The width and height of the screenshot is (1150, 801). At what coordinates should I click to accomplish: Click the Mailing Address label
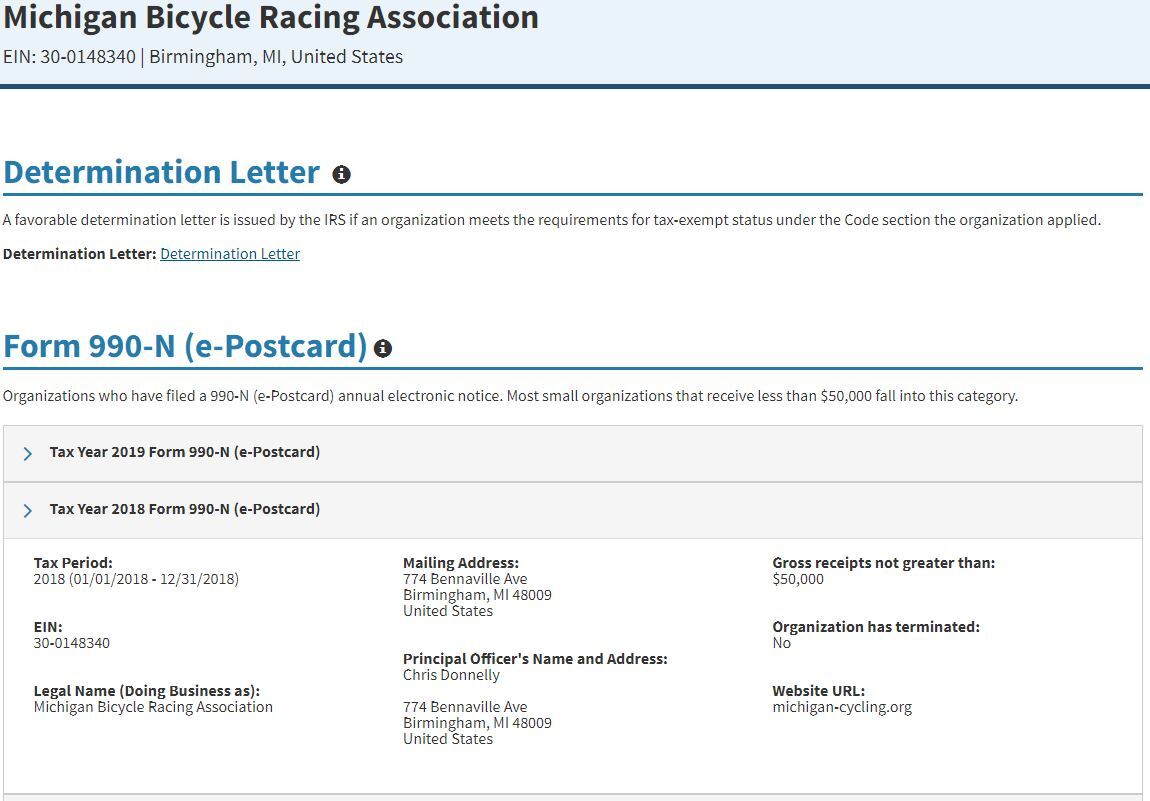461,563
